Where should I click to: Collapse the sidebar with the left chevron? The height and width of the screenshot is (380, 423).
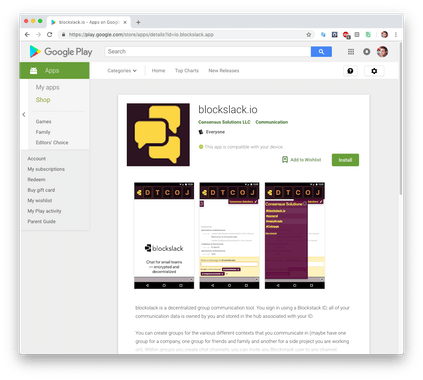pos(24,115)
